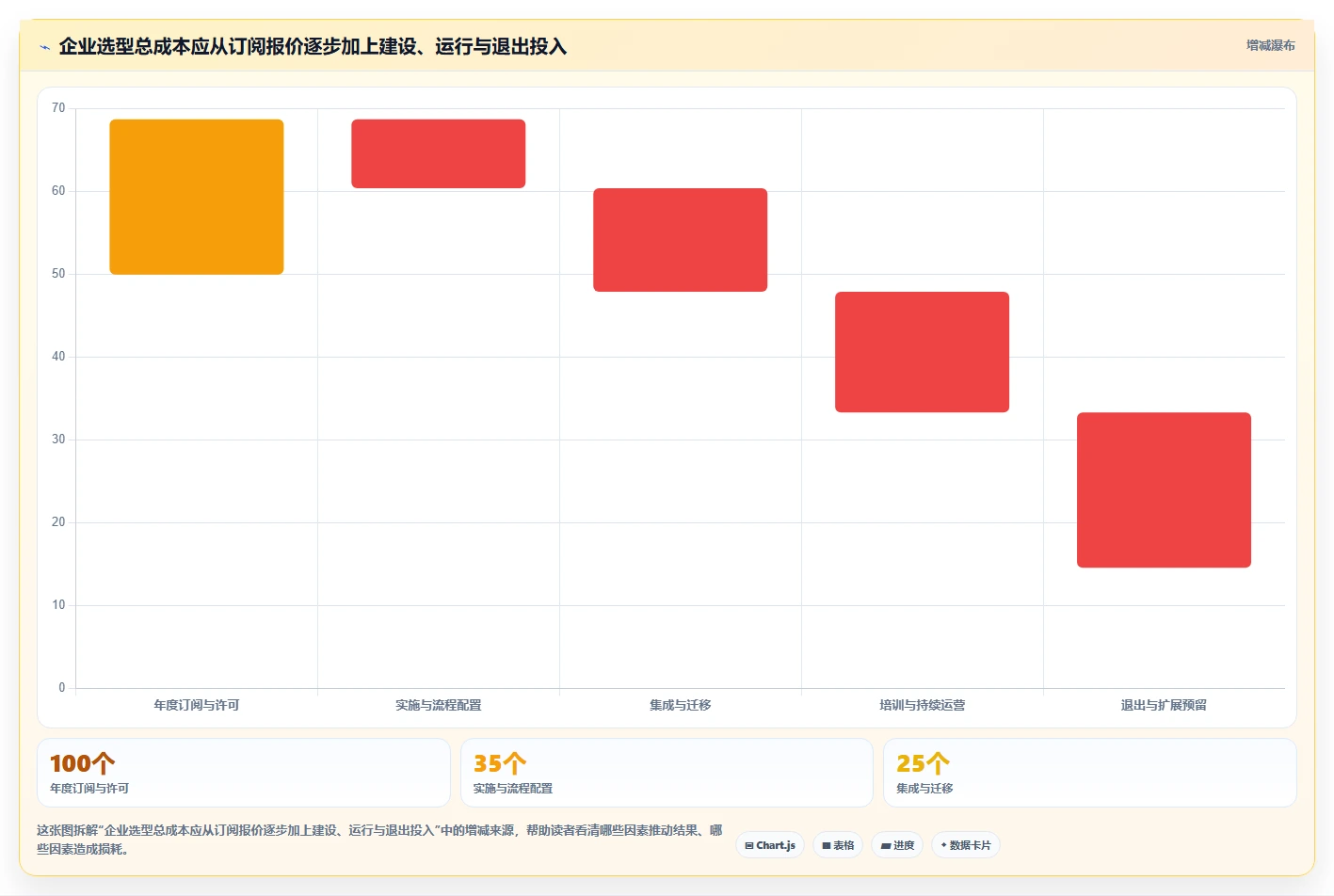Image resolution: width=1334 pixels, height=896 pixels.
Task: Select the 表格 chip
Action: click(x=838, y=845)
